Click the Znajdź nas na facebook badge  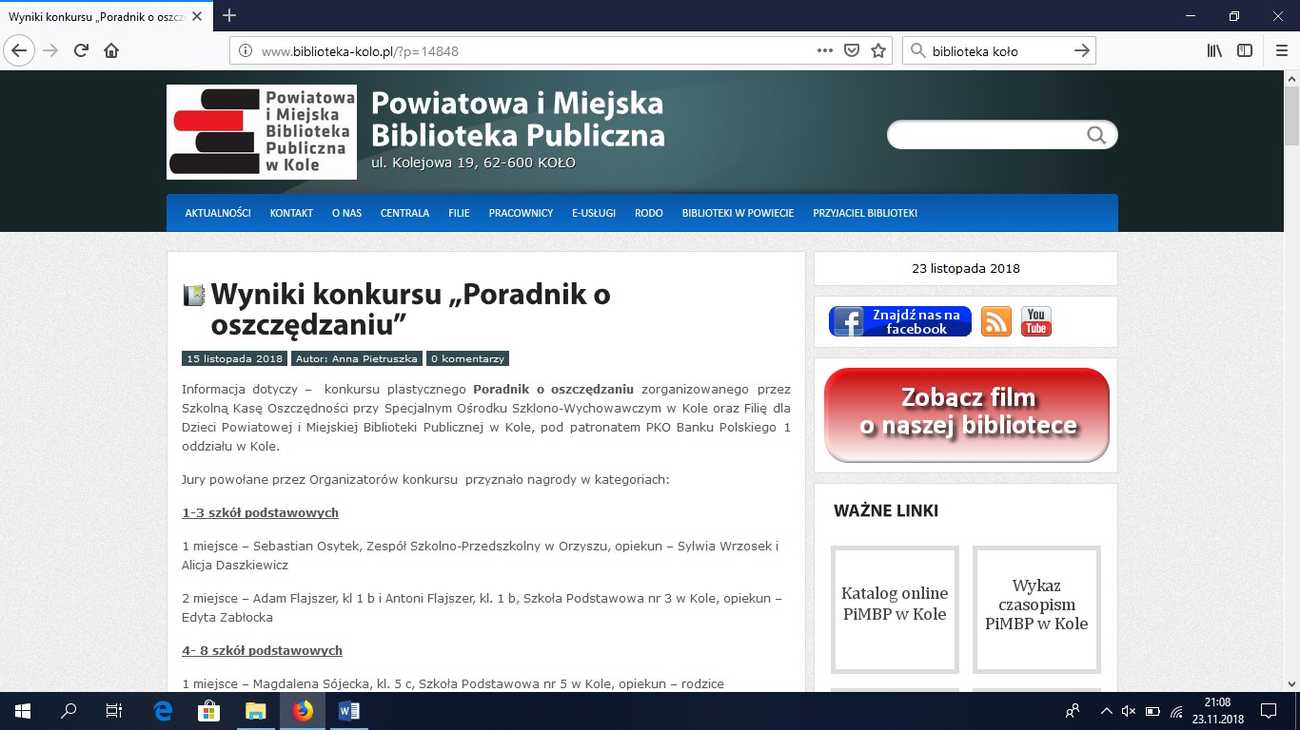(x=900, y=322)
